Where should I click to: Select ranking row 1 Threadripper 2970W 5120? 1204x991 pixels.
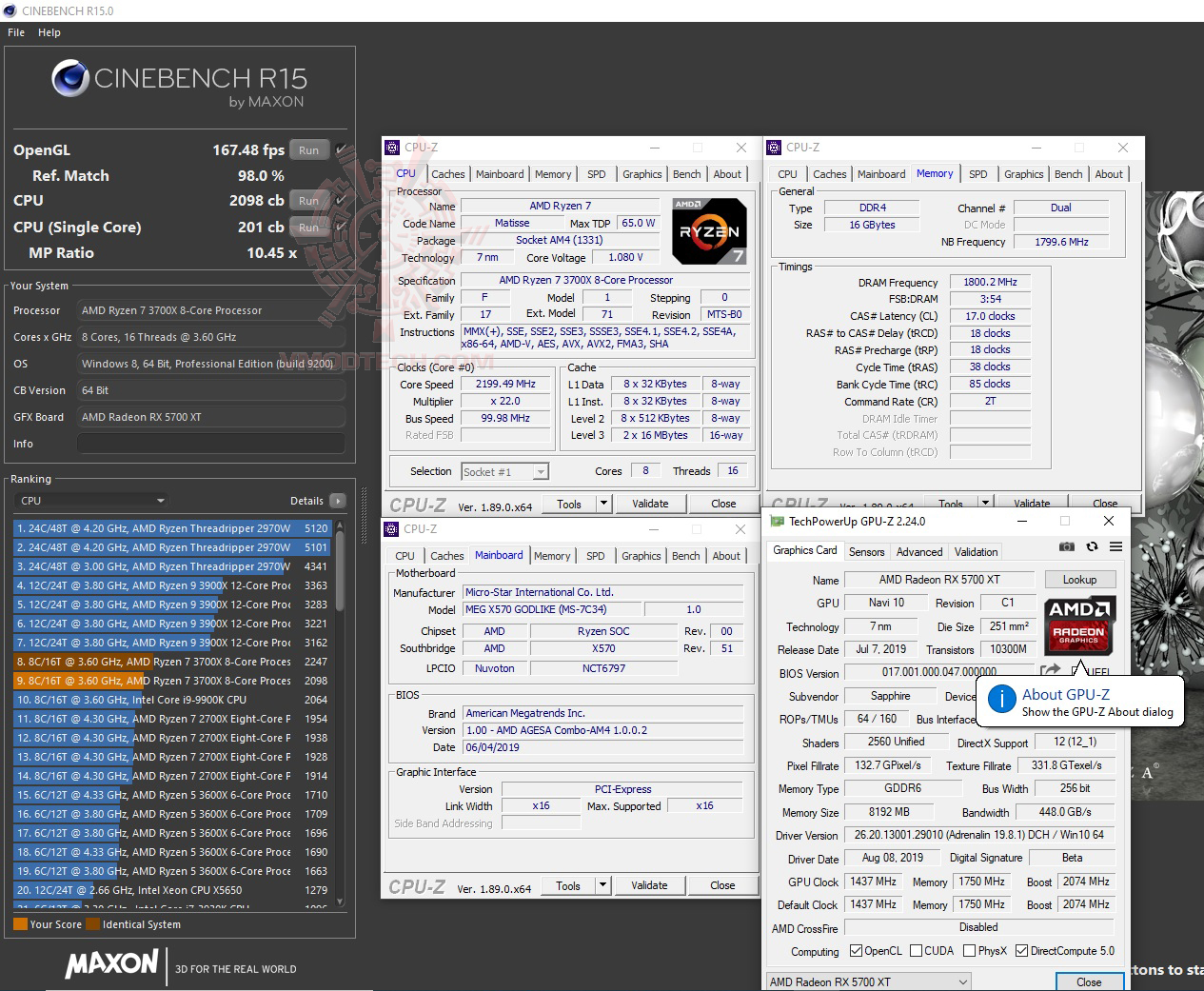point(172,528)
